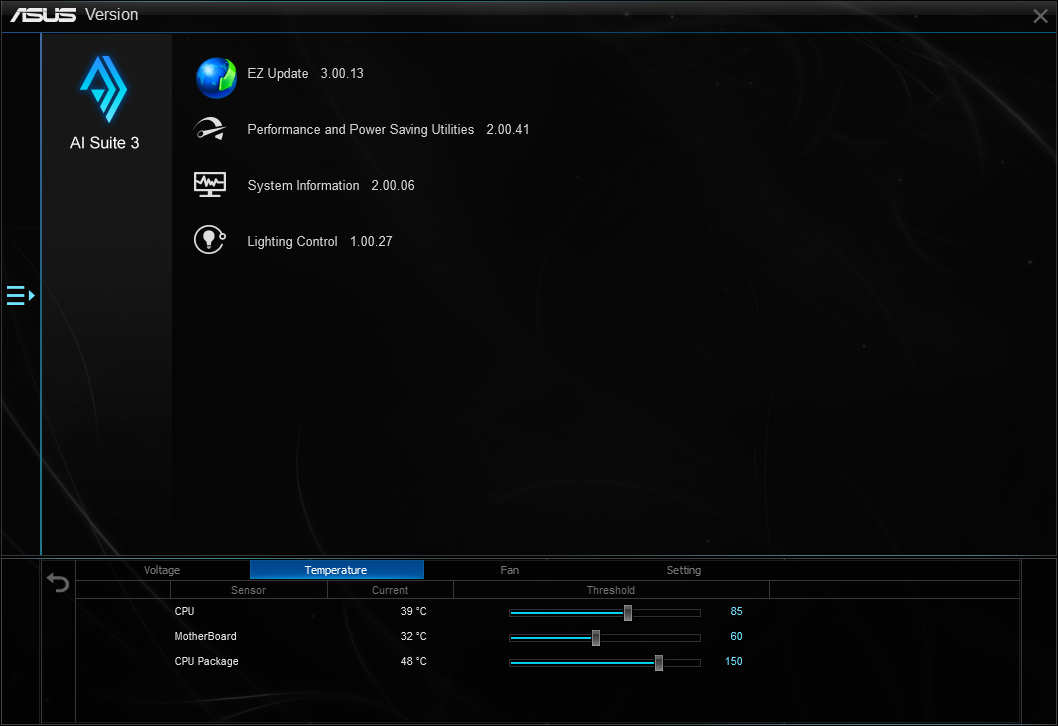1058x726 pixels.
Task: Click the CPU Package sensor row label
Action: pos(206,661)
